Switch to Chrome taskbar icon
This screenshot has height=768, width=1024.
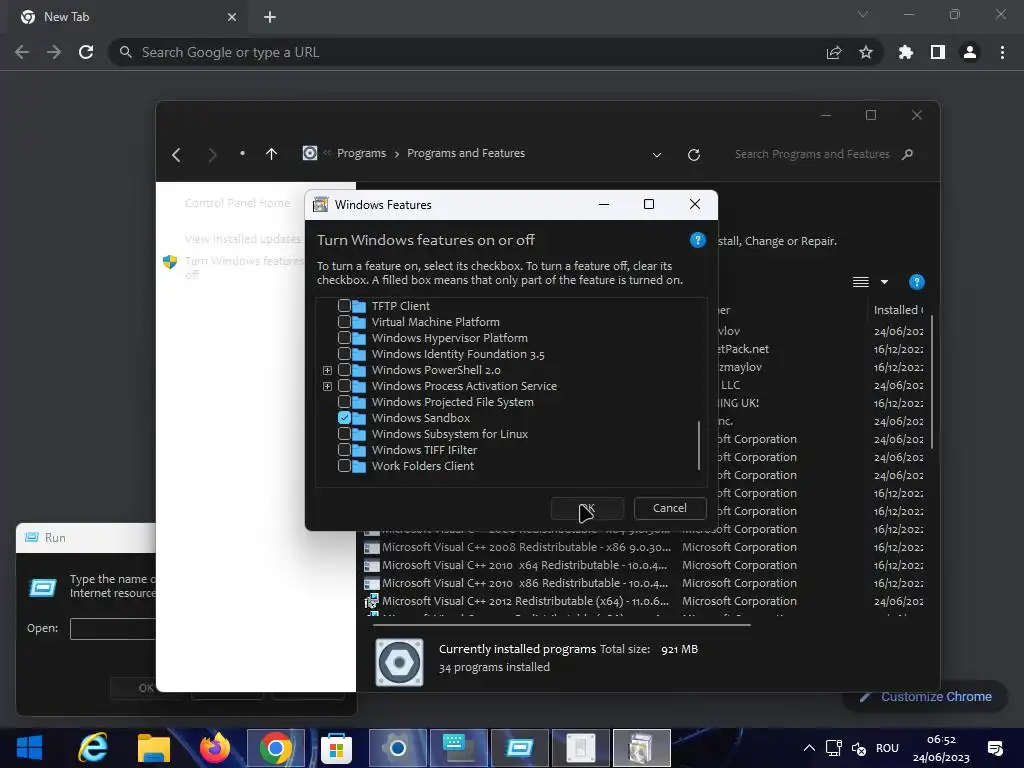(276, 748)
